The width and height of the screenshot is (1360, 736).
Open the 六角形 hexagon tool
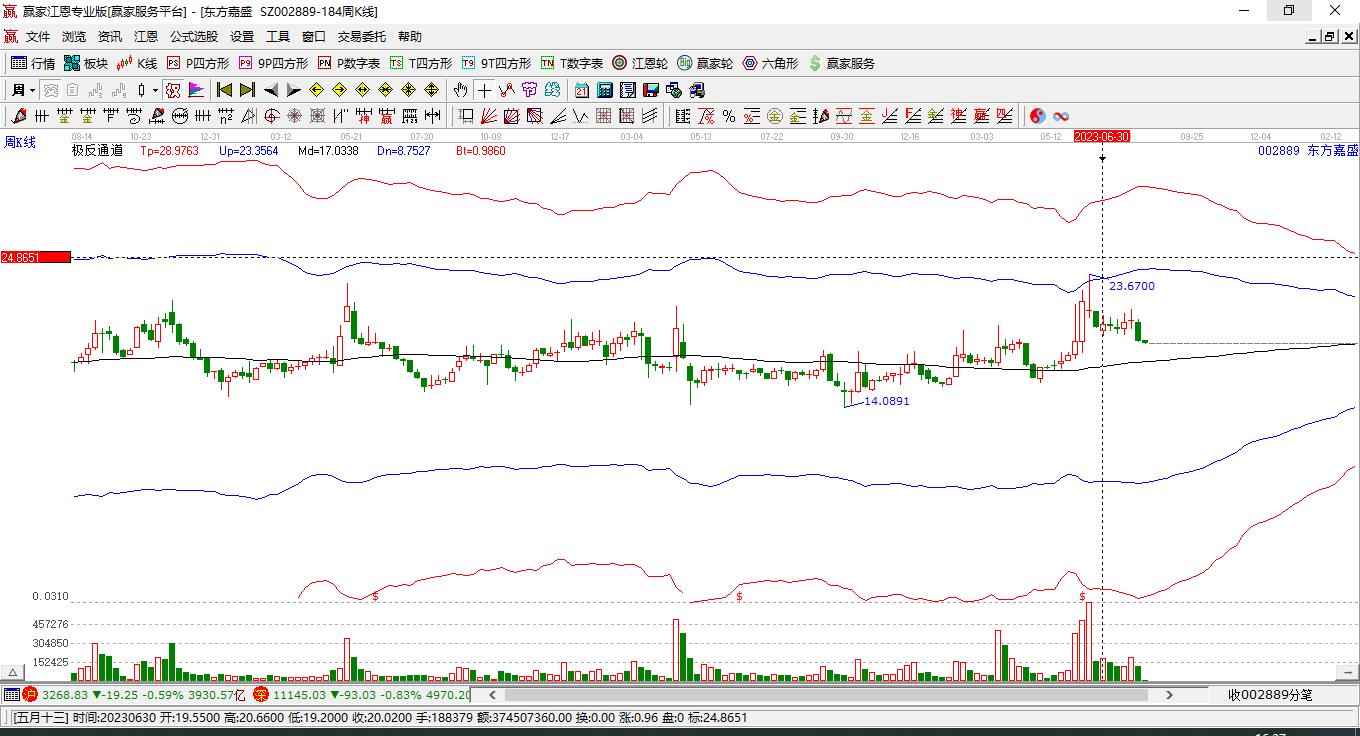[x=770, y=63]
